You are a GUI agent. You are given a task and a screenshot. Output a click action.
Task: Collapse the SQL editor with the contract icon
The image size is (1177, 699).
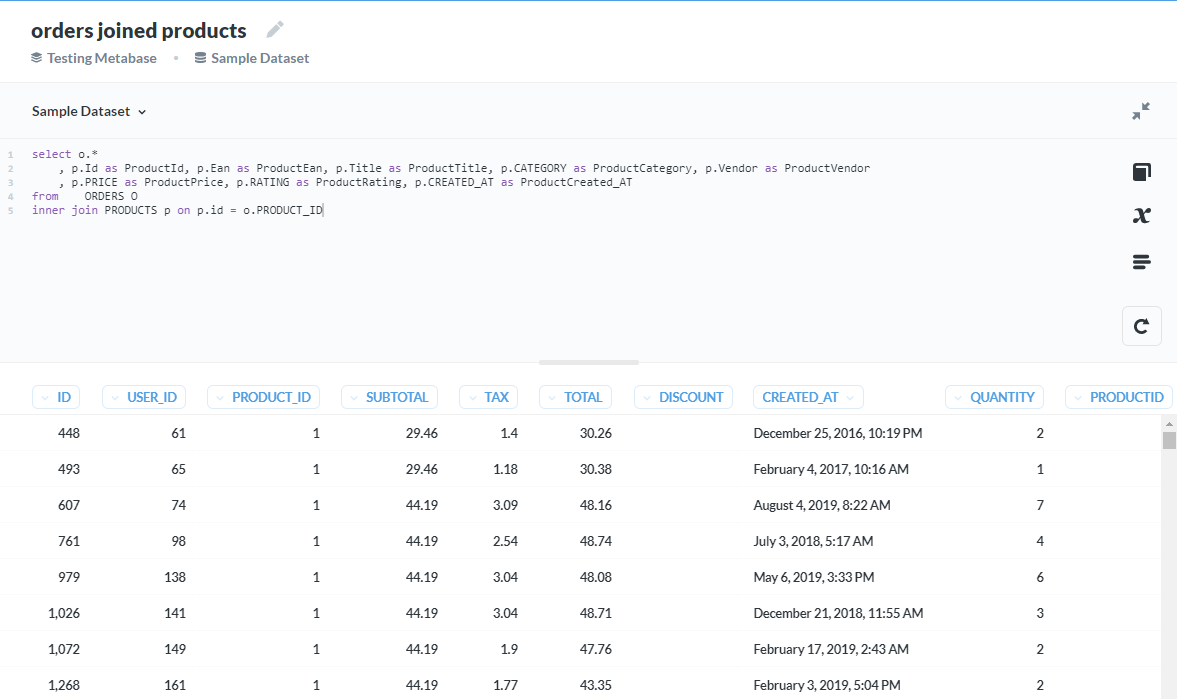1141,111
